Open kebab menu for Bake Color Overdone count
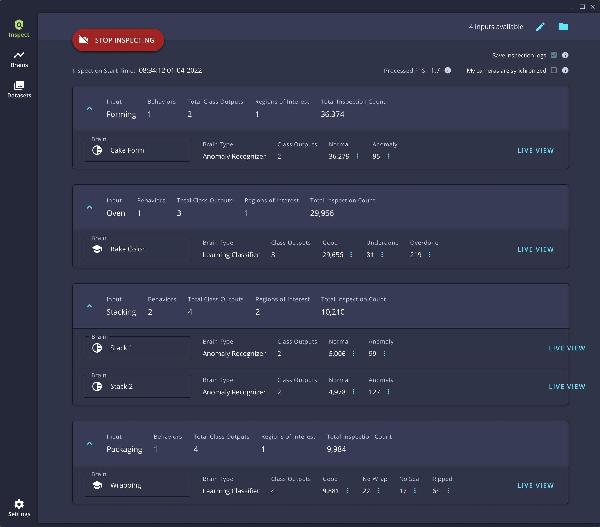This screenshot has width=600, height=527. click(429, 255)
